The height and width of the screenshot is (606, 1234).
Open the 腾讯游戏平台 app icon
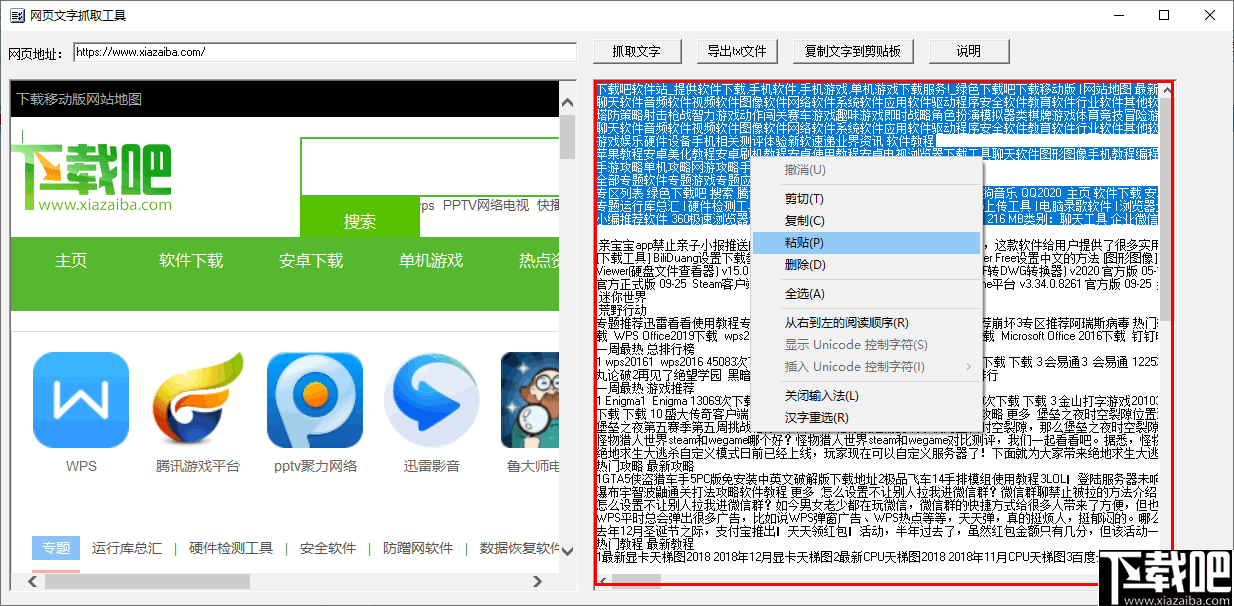point(198,400)
